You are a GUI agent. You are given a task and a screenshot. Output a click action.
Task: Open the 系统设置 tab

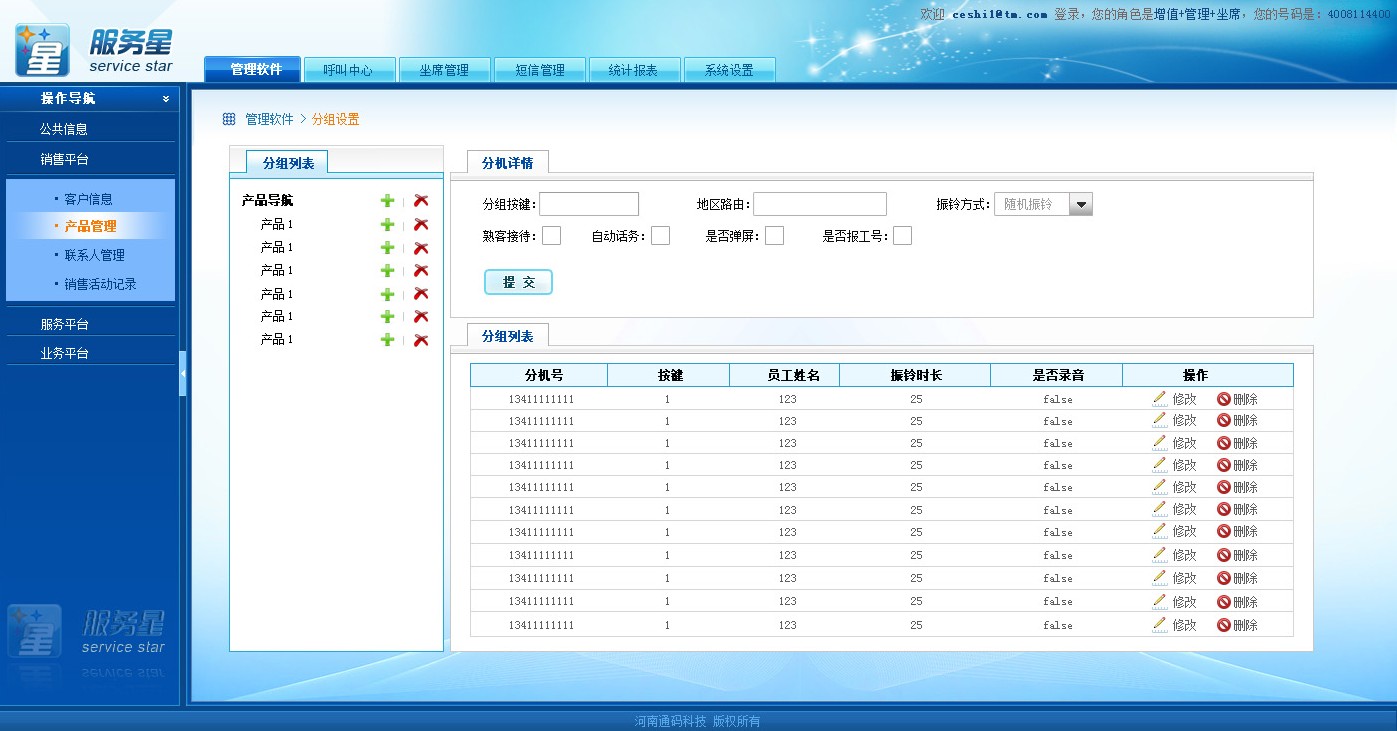pyautogui.click(x=729, y=70)
